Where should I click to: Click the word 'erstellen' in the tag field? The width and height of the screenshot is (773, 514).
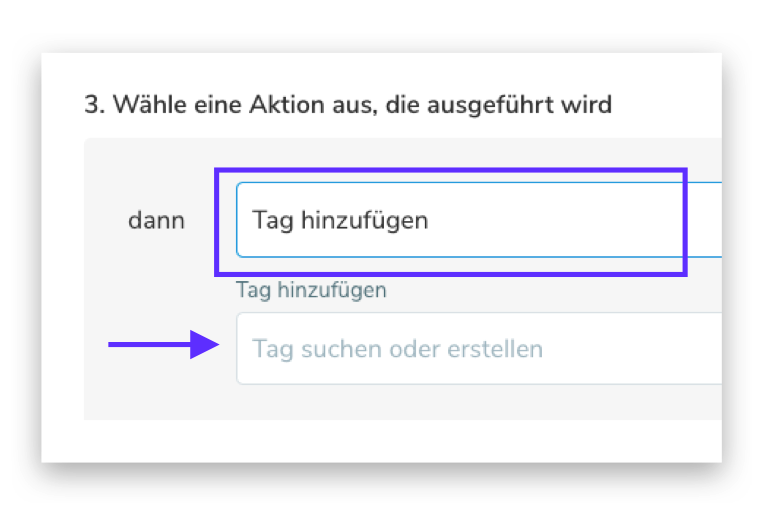pos(494,349)
